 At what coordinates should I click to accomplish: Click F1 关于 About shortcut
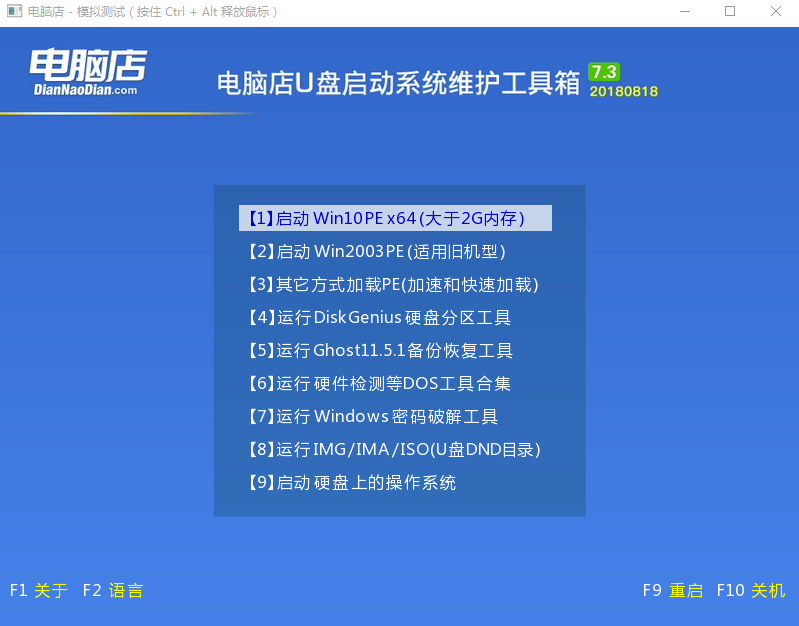point(39,590)
